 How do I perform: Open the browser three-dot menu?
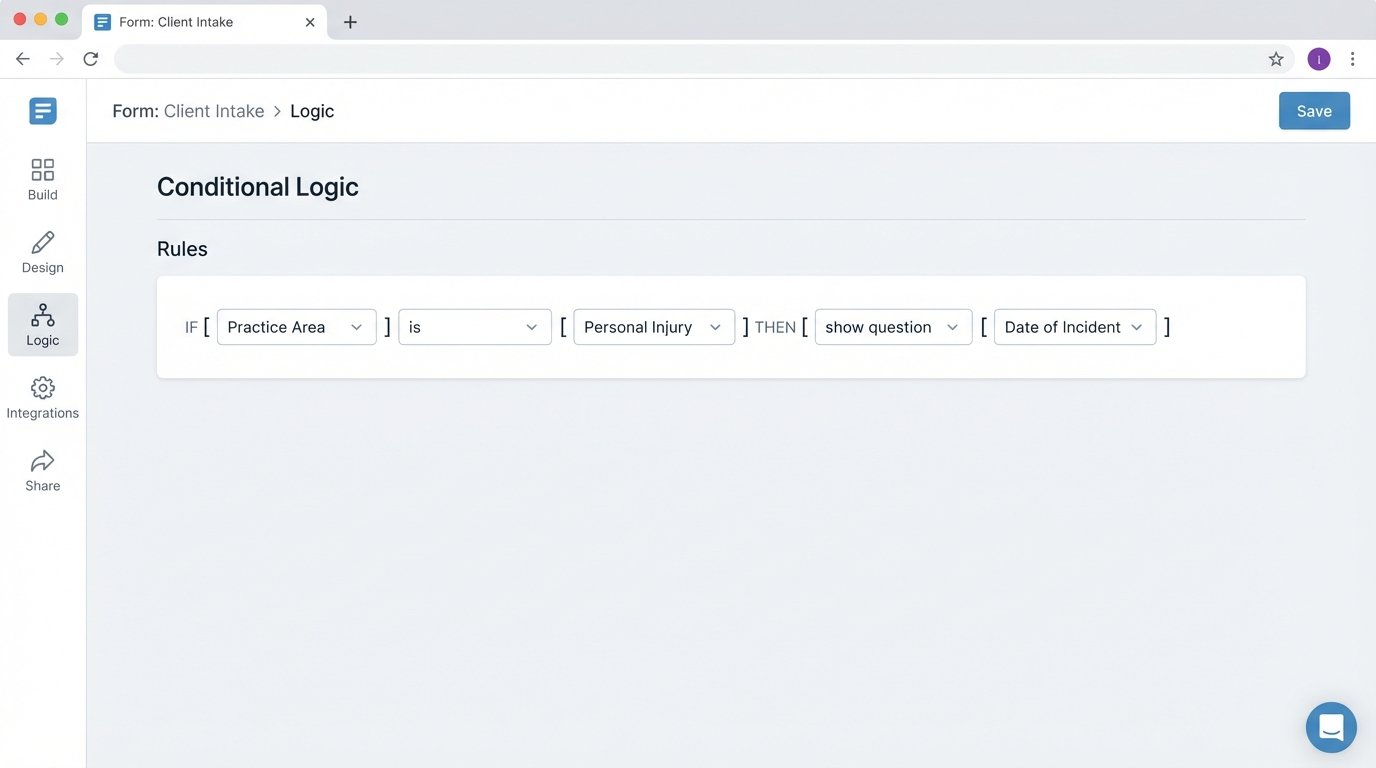pyautogui.click(x=1353, y=58)
